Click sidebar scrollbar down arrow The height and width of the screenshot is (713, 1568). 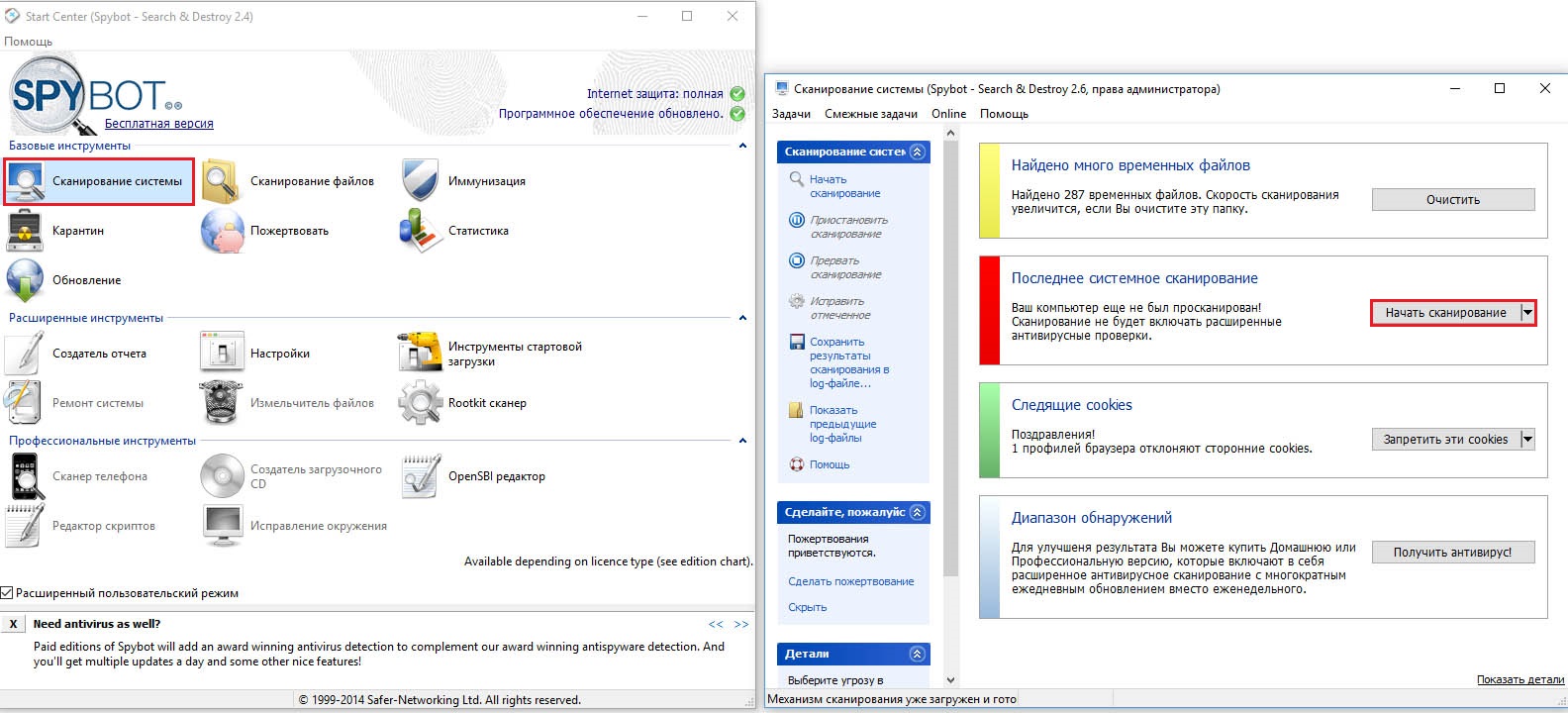pos(950,680)
